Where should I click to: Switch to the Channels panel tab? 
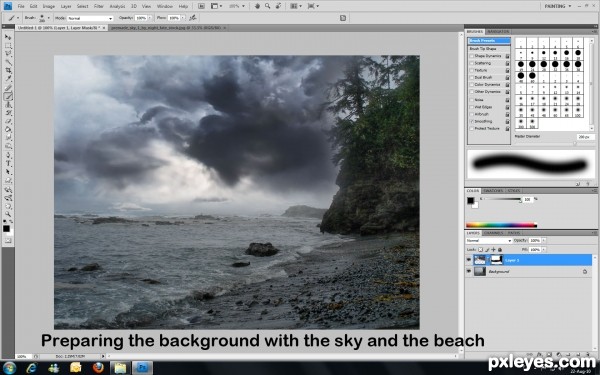[x=493, y=233]
